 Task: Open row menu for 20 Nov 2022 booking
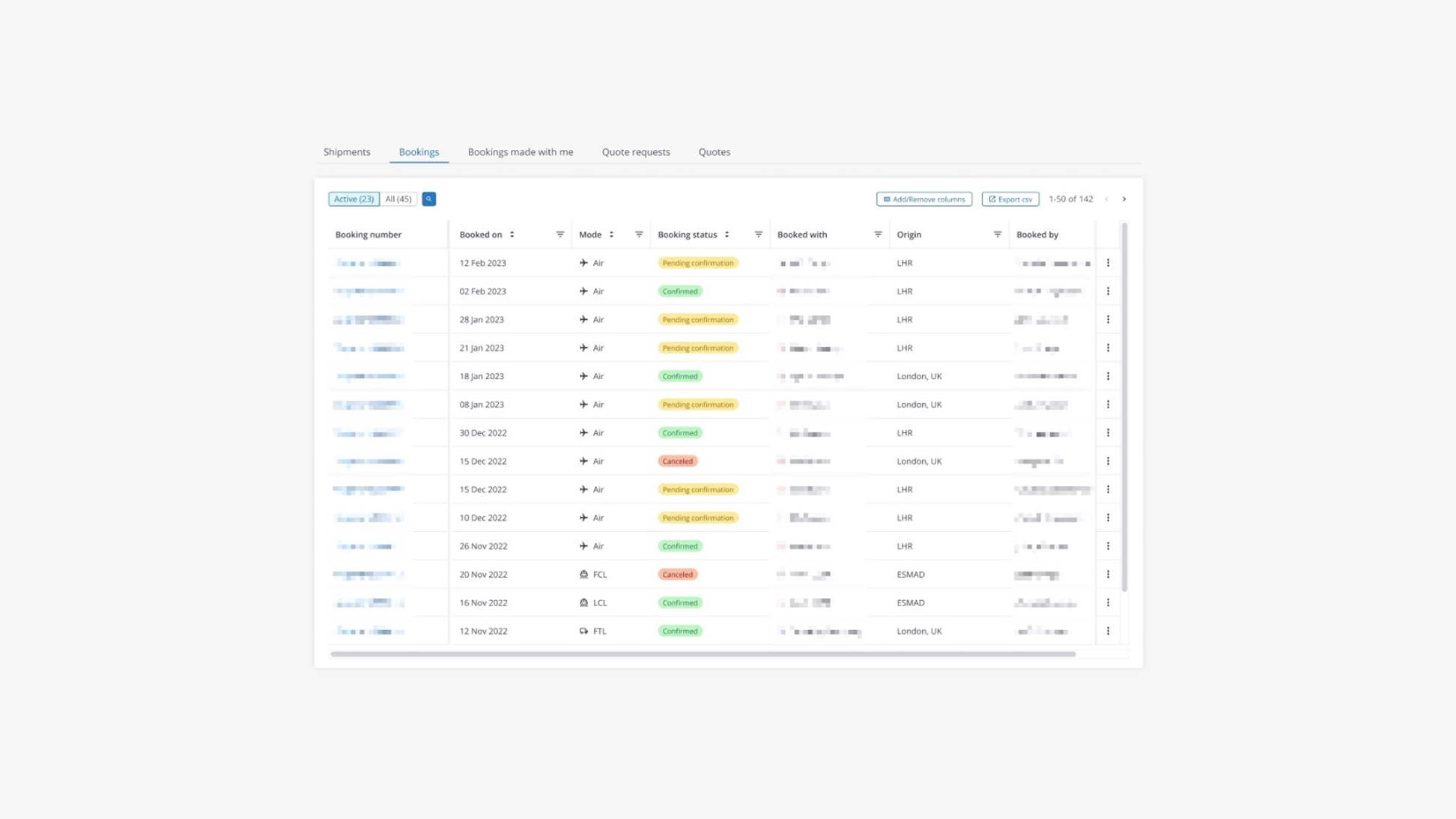(1108, 574)
